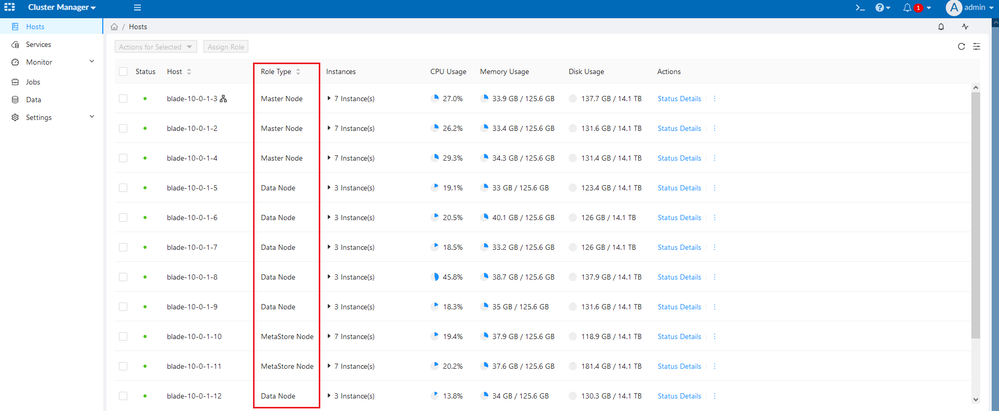
Task: Open Status Details for blade-10-0-1-4
Action: point(679,158)
